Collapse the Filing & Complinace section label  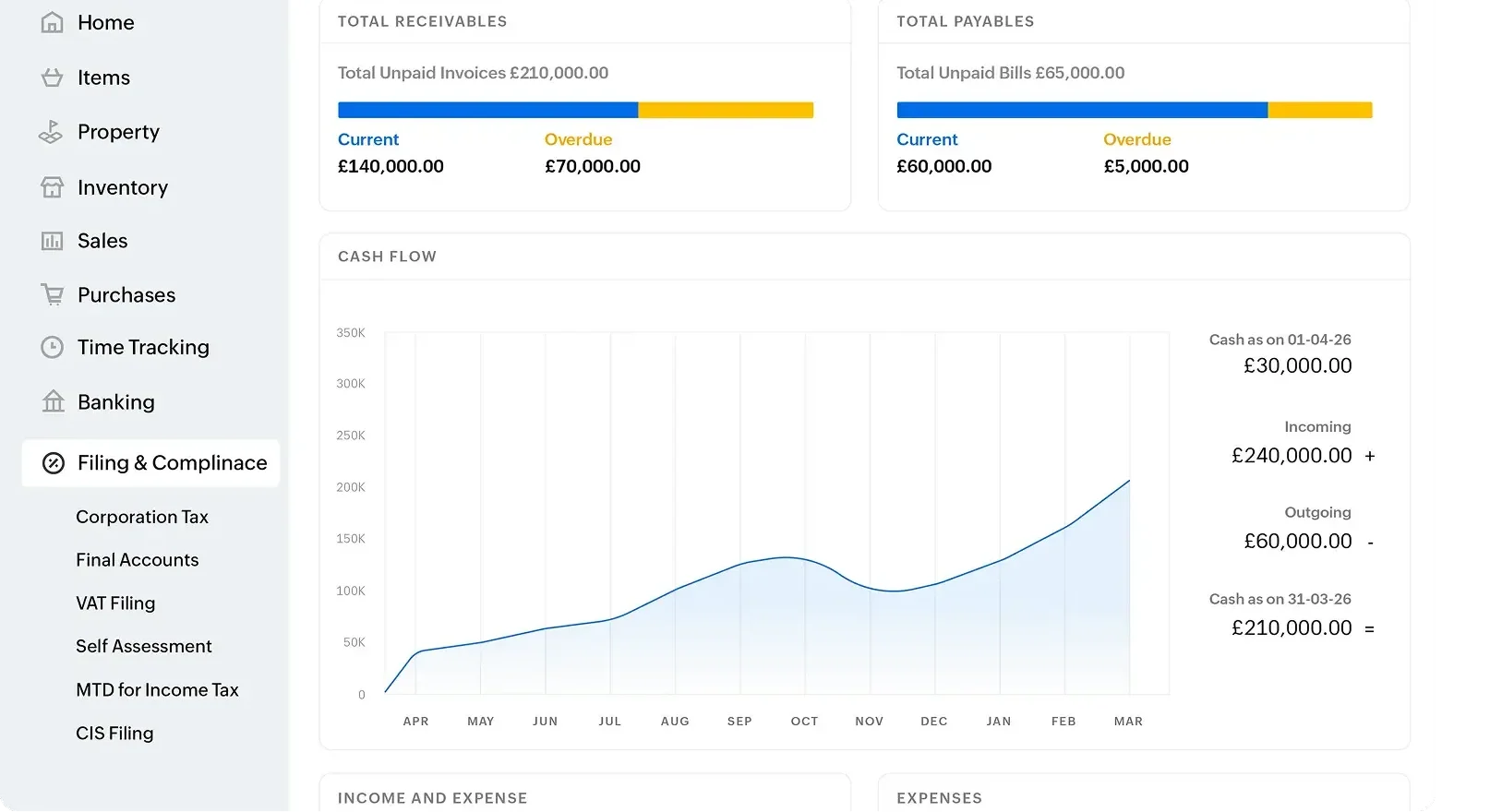173,462
